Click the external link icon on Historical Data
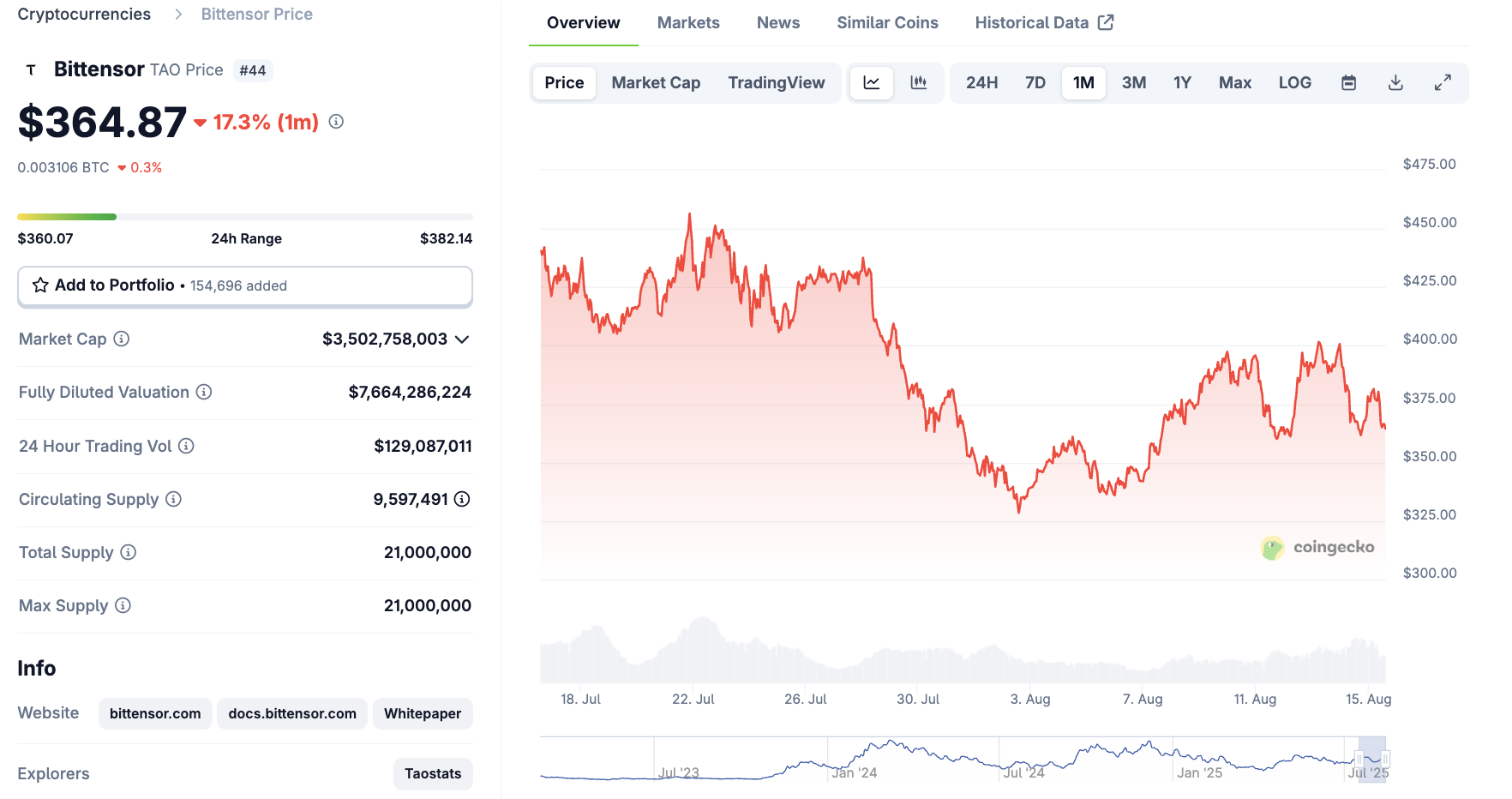Screen dimensions: 1512x799 tap(1105, 22)
